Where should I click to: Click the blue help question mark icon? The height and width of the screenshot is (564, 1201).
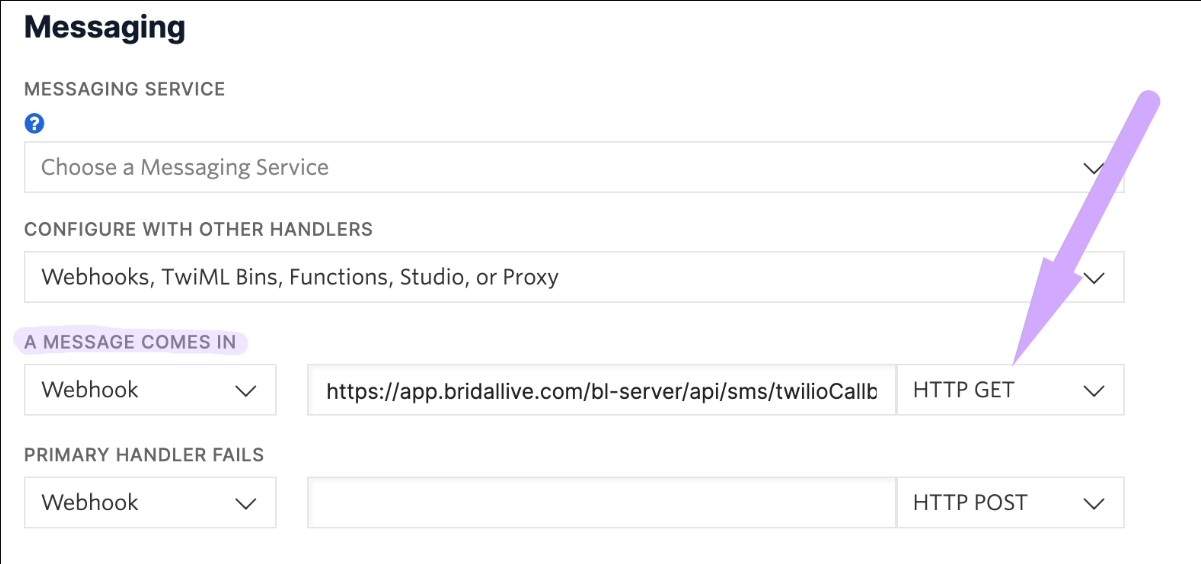(35, 123)
